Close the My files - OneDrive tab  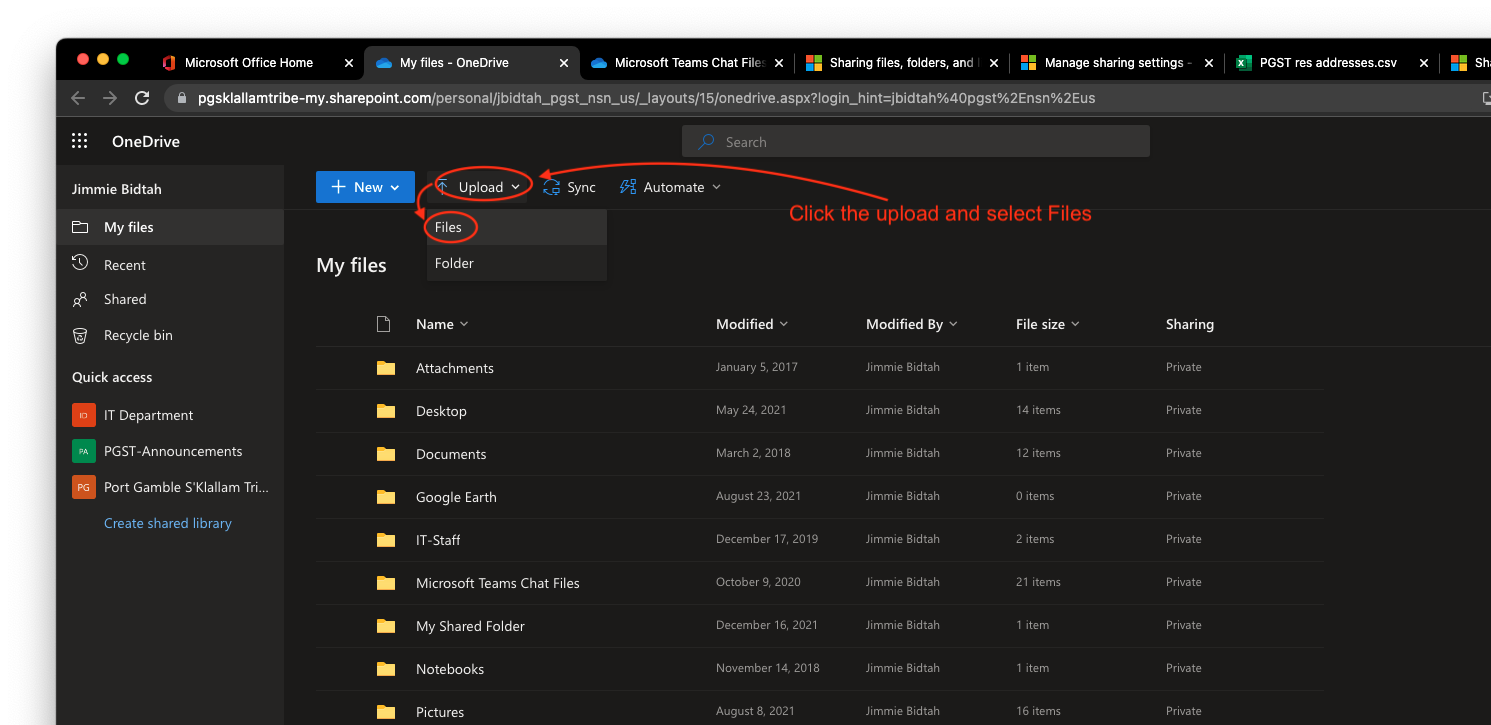564,62
